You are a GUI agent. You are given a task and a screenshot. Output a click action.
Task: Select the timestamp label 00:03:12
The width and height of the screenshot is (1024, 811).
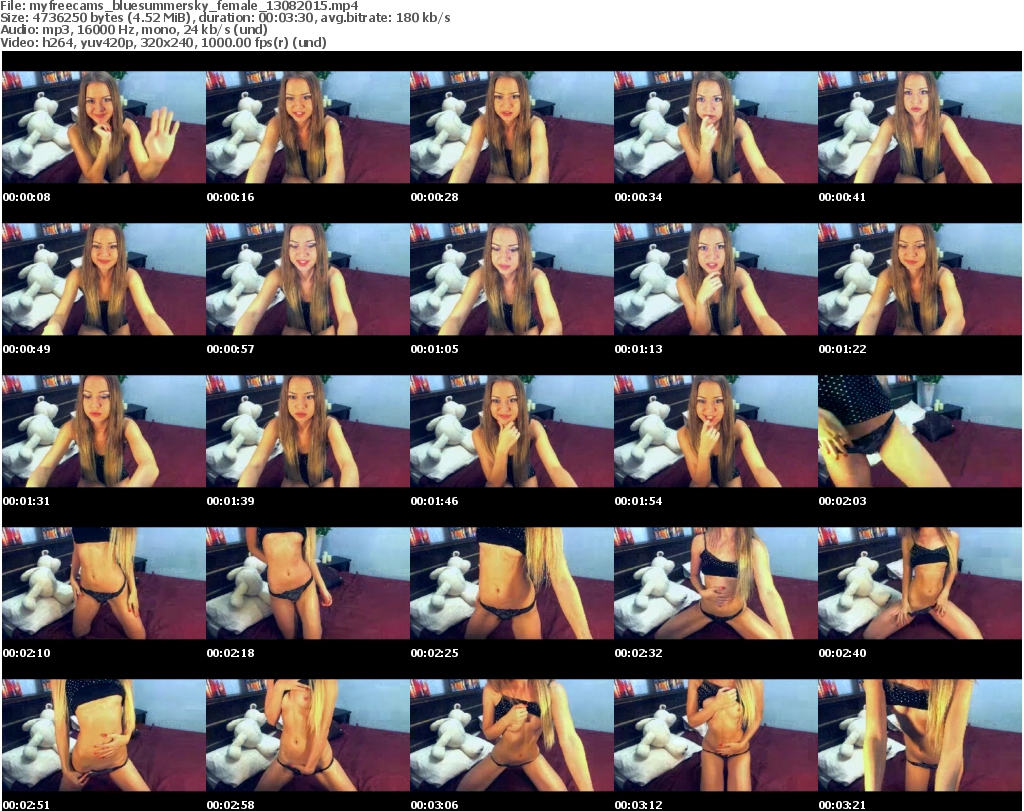(x=638, y=805)
